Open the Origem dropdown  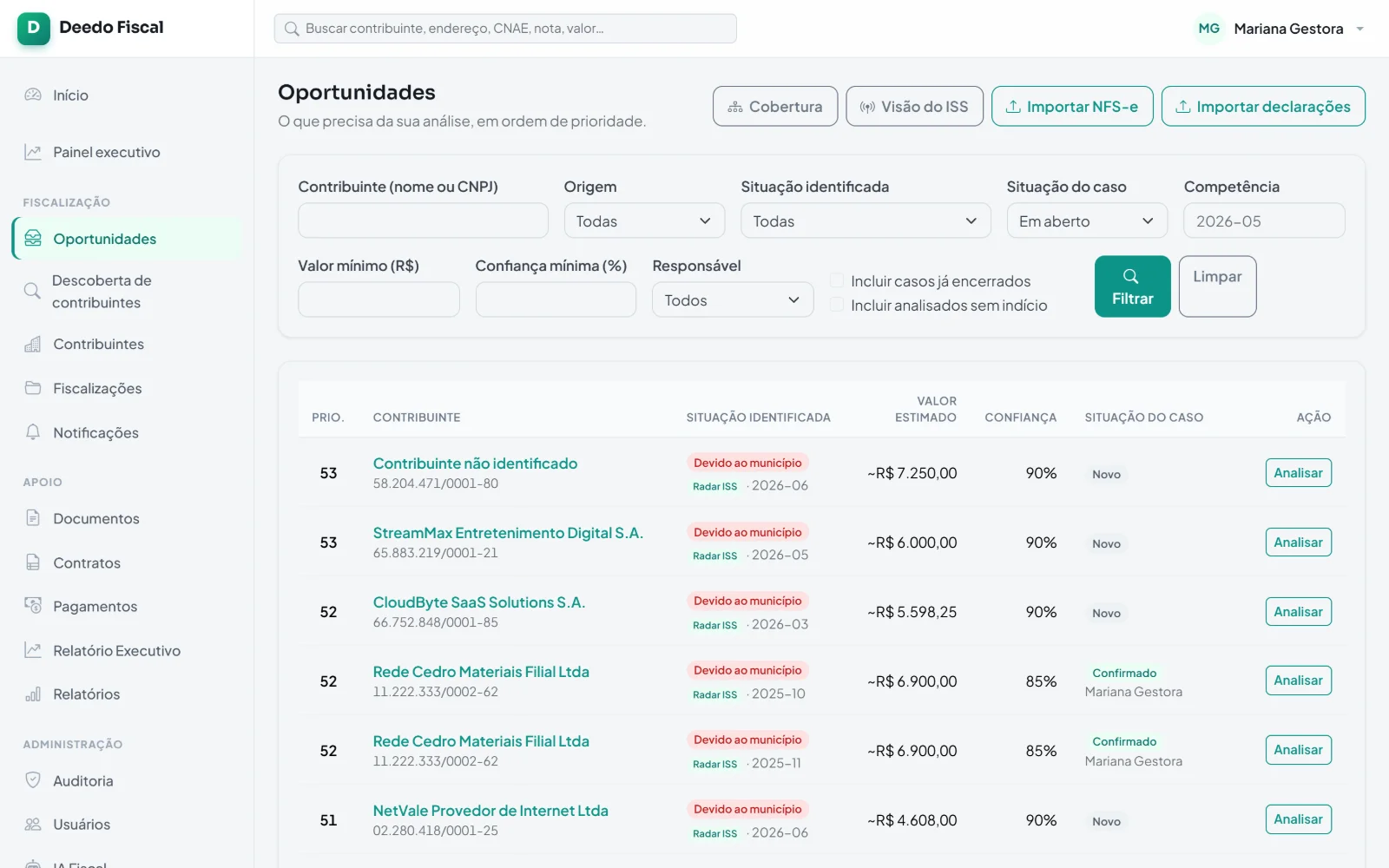point(644,220)
